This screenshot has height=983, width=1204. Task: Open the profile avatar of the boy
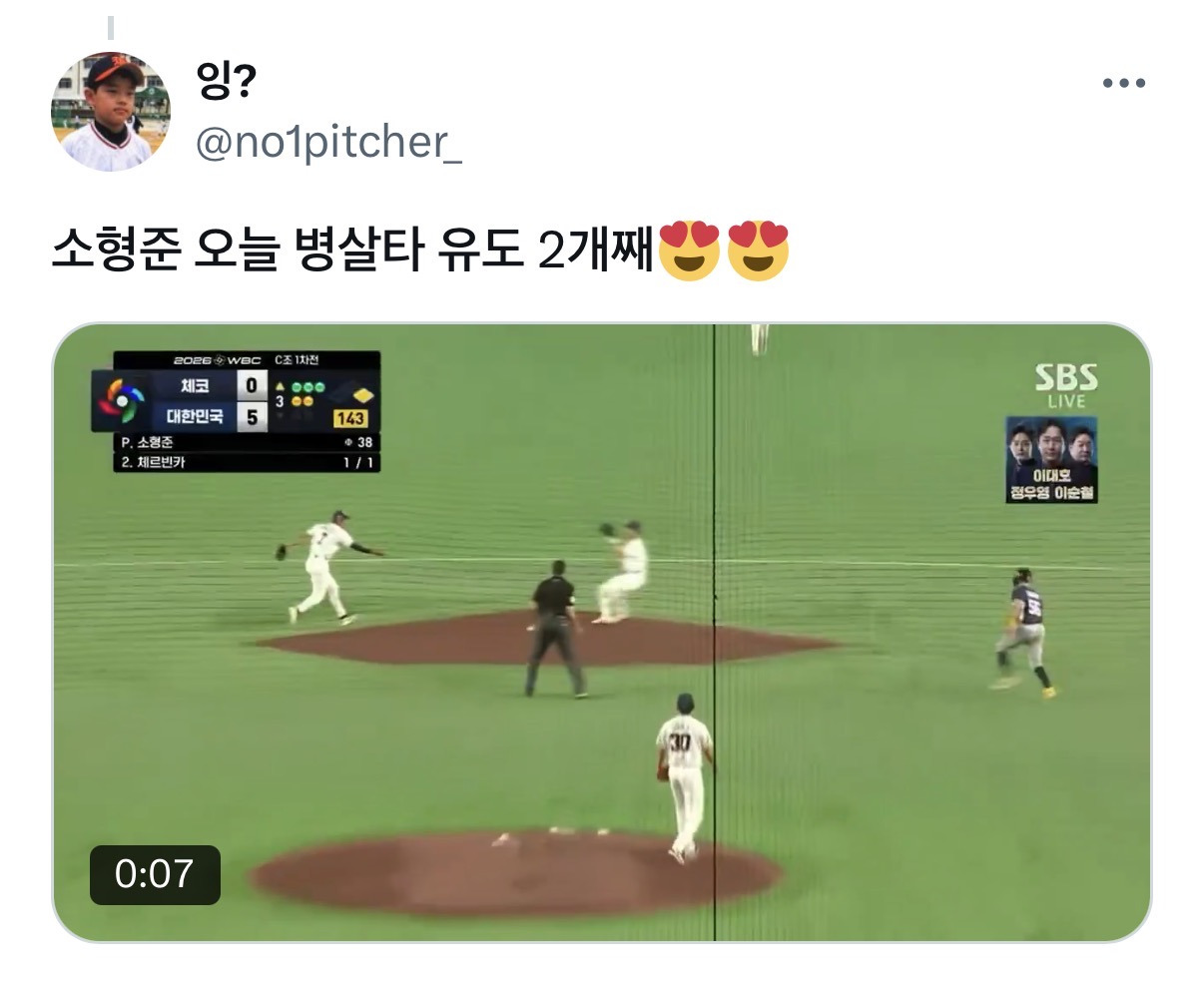pos(111,112)
